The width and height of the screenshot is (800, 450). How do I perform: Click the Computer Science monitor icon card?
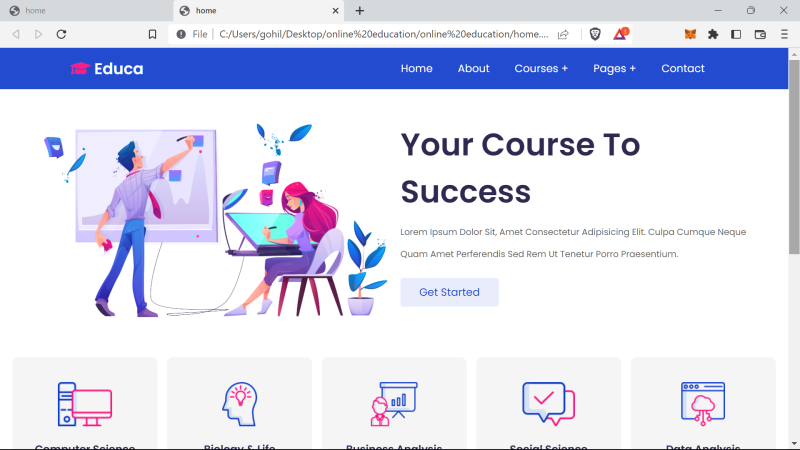85,404
